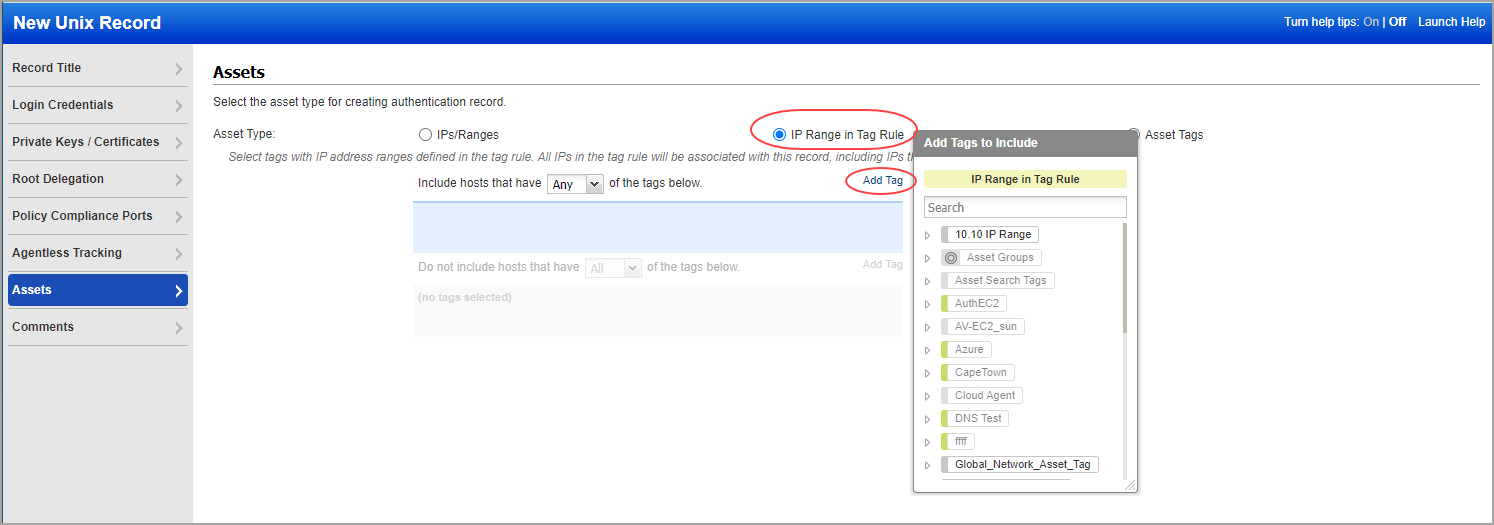Select the 10.10 IP Range tag
The image size is (1494, 525).
(990, 234)
